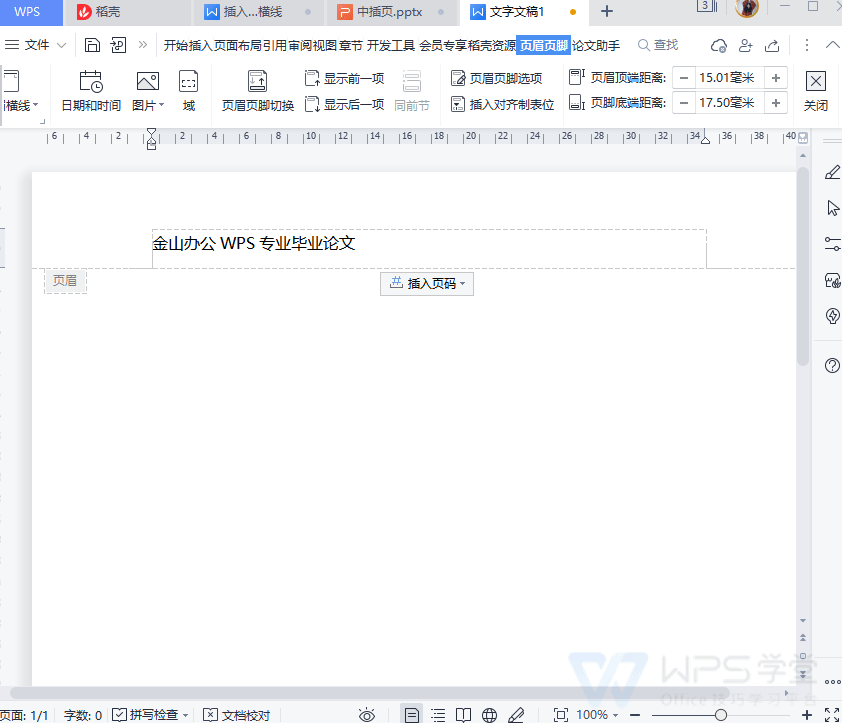This screenshot has height=723, width=842.
Task: Open the eyedropper tool in the status bar
Action: coord(517,714)
